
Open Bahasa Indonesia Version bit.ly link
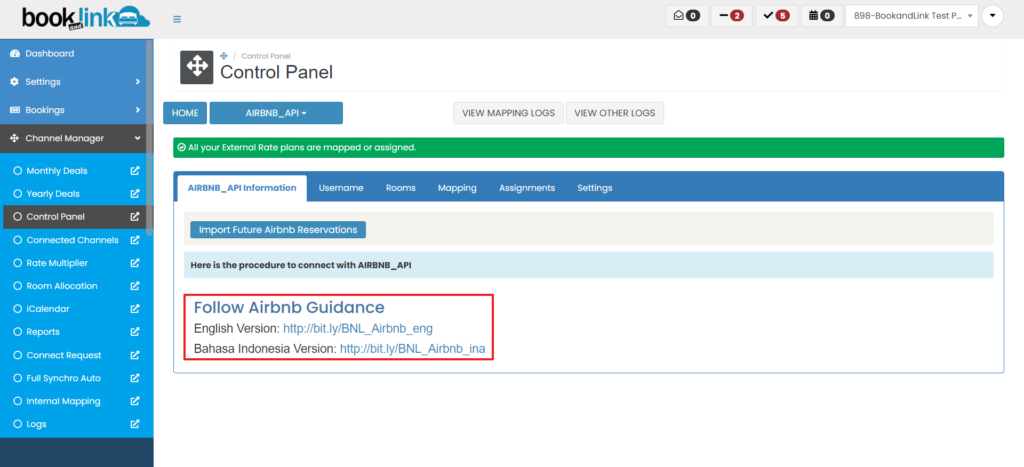point(413,349)
